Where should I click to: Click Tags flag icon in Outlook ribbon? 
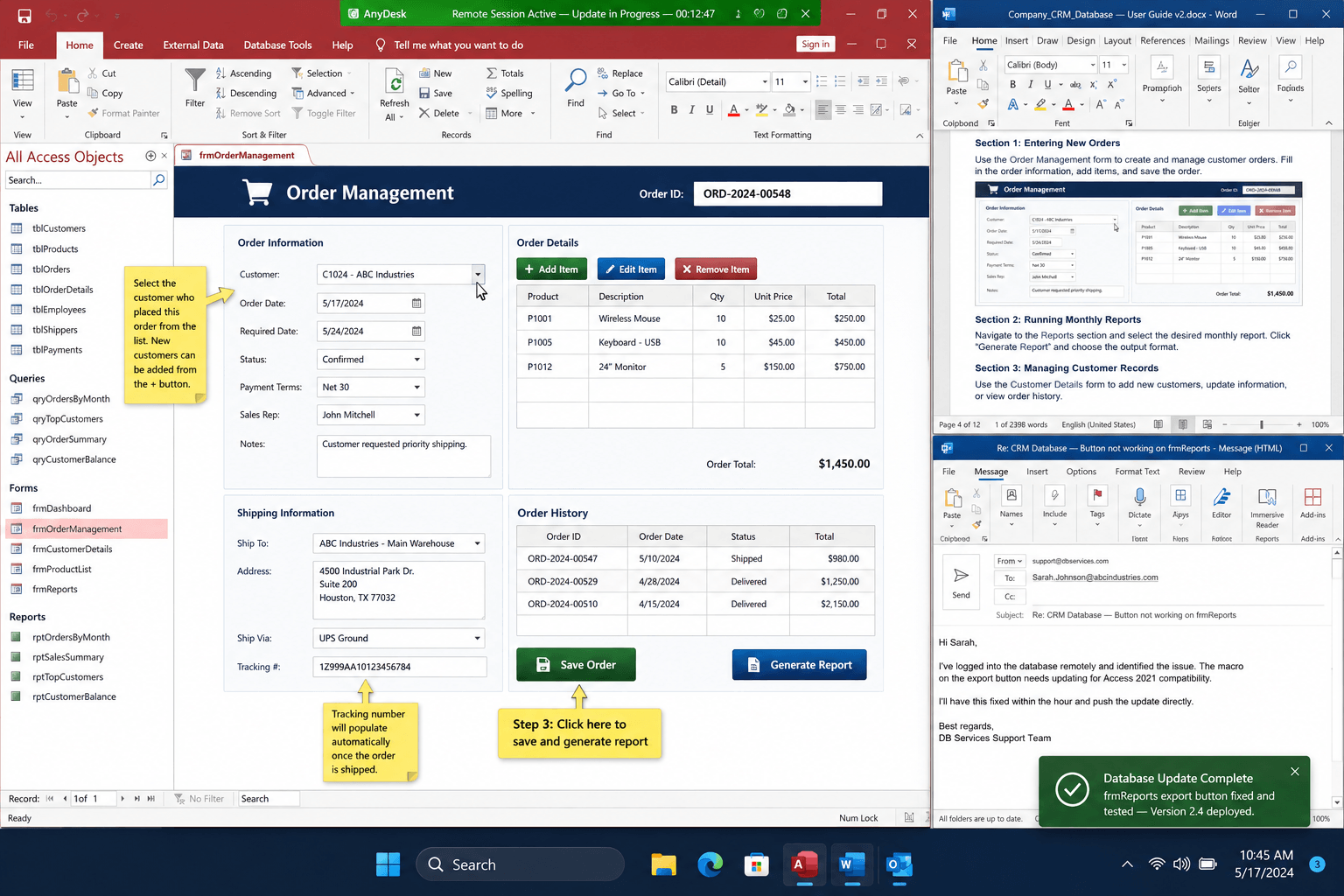tap(1097, 495)
